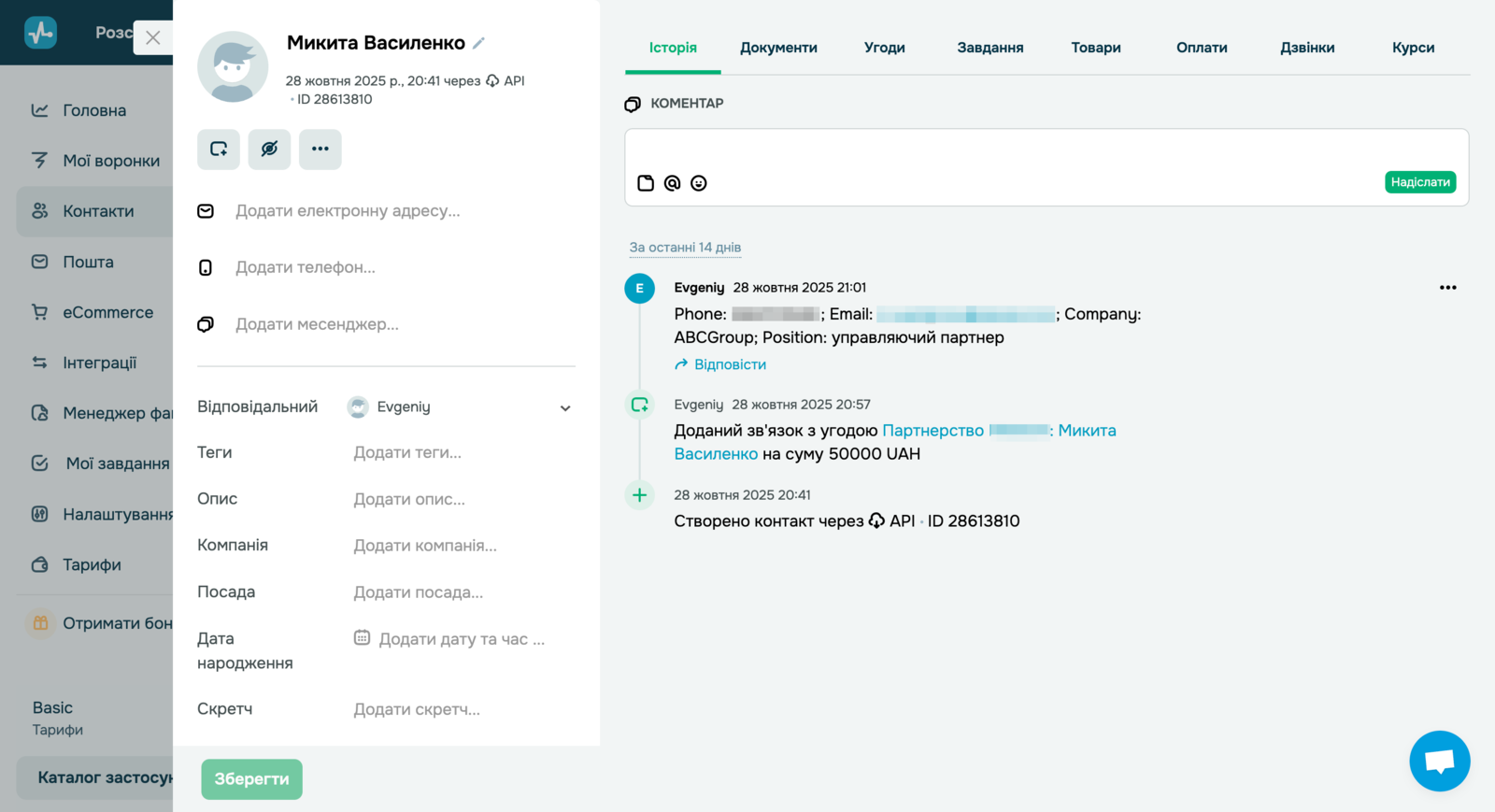Open the Каталог застосунків button
1495x812 pixels.
tap(94, 777)
